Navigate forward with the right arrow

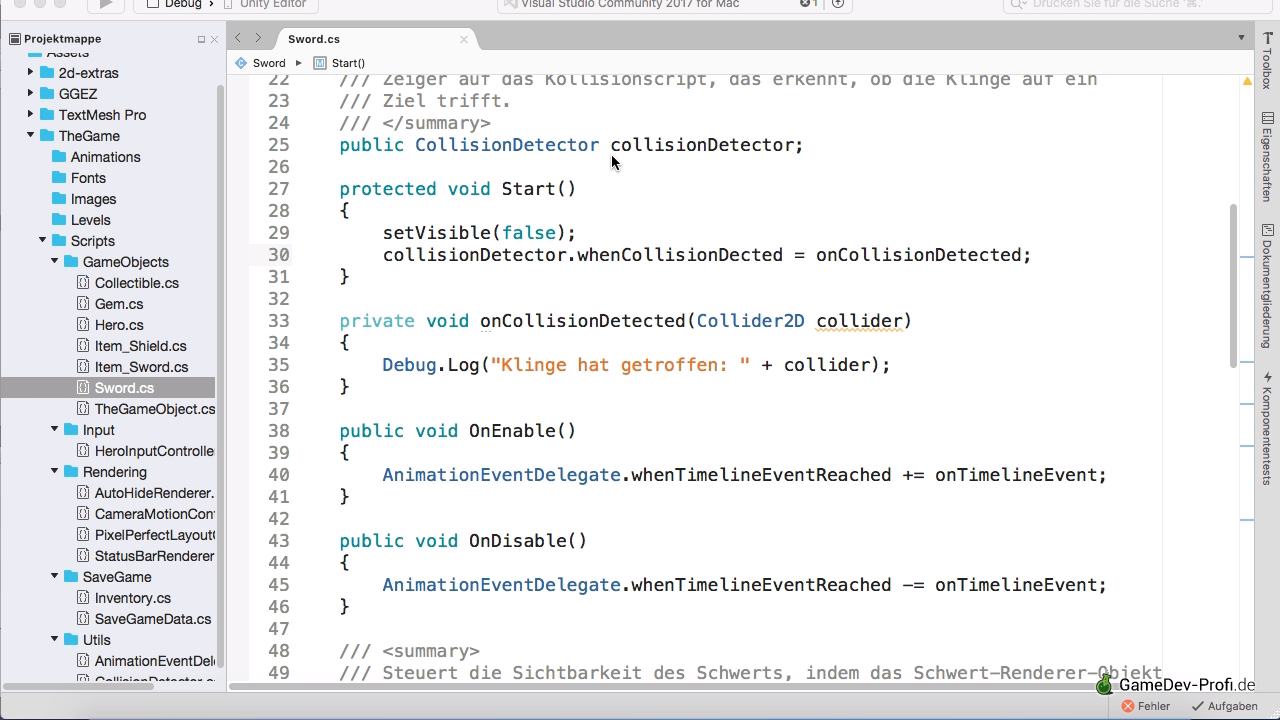coord(258,38)
